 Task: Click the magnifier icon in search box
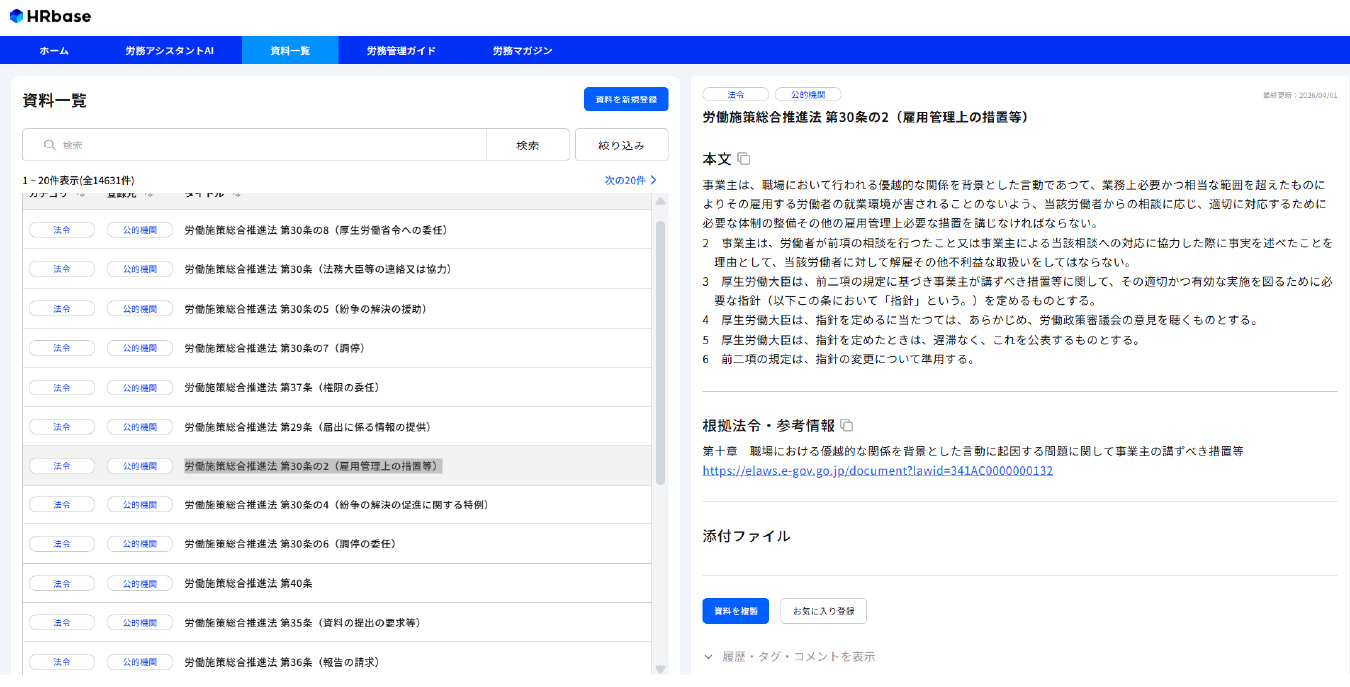pyautogui.click(x=49, y=145)
